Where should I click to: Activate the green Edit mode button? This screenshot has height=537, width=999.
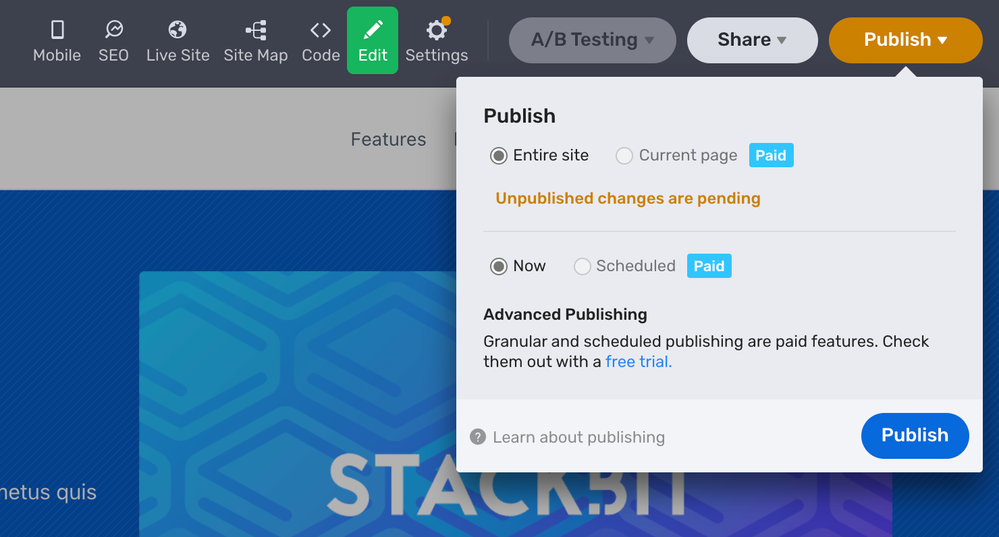pyautogui.click(x=373, y=40)
